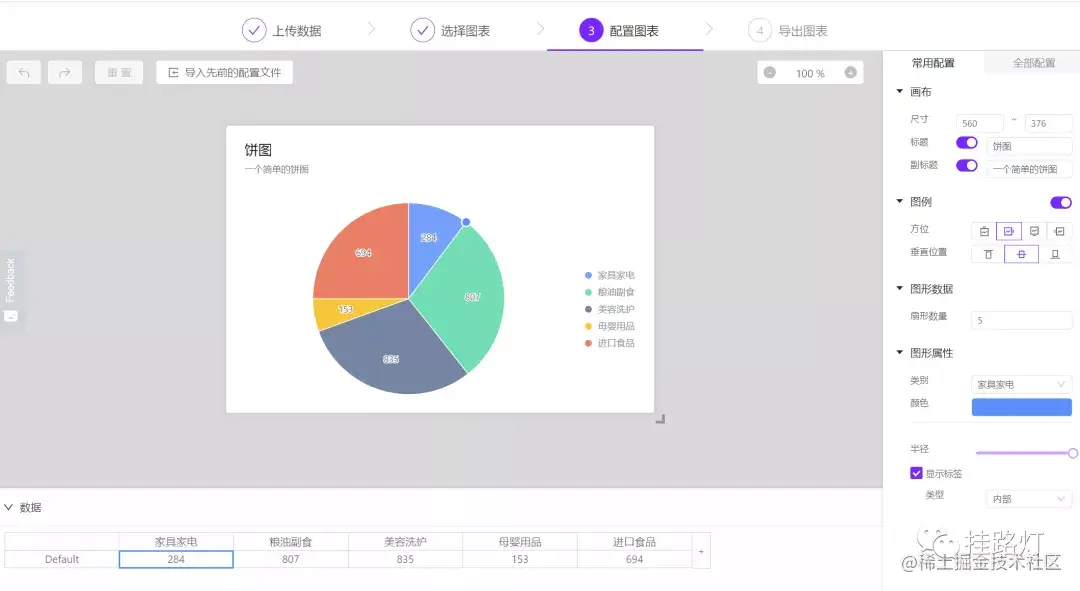
Task: Toggle legend item 进口食品
Action: [610, 343]
